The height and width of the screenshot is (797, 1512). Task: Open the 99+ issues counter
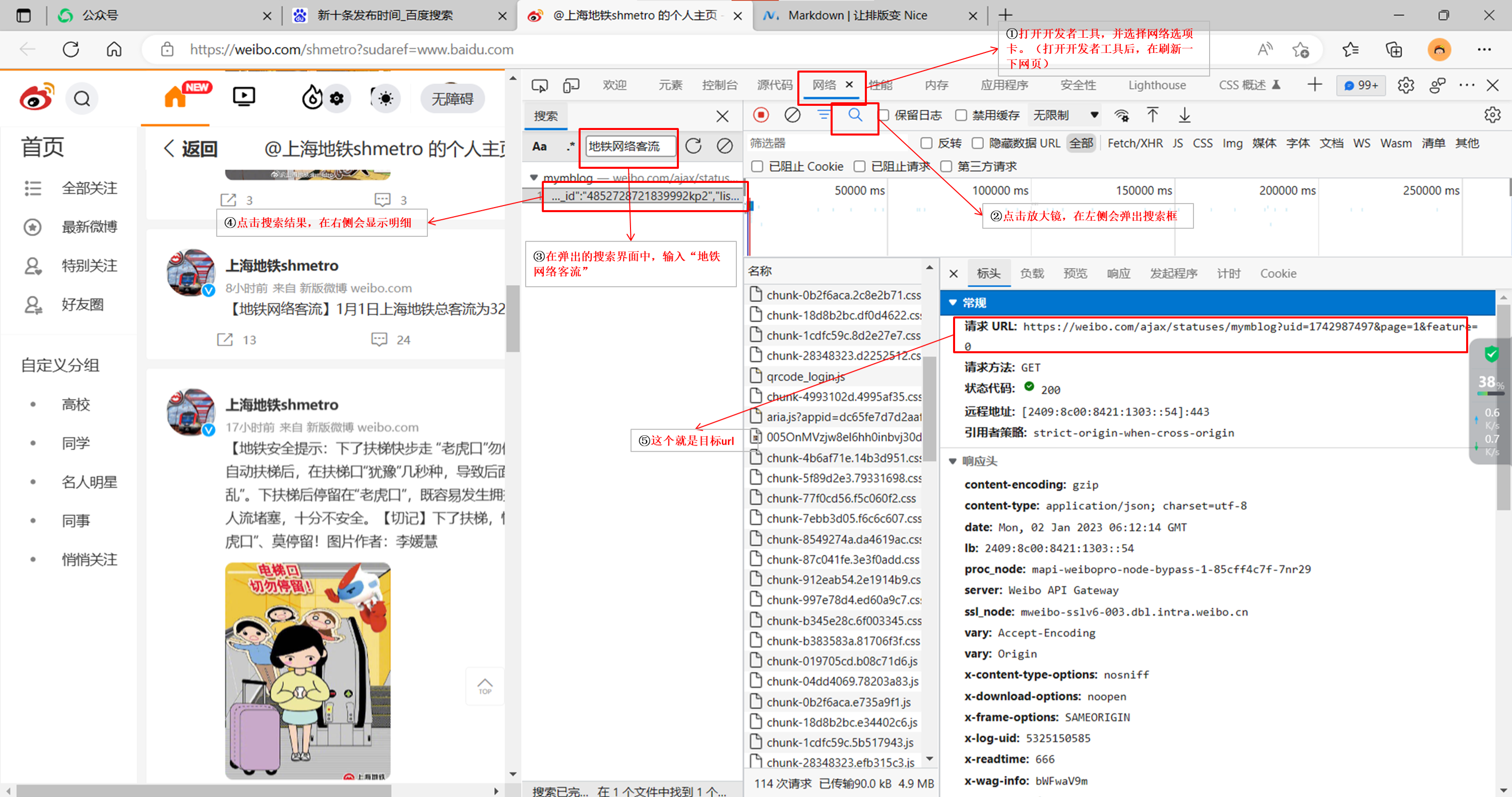tap(1361, 86)
